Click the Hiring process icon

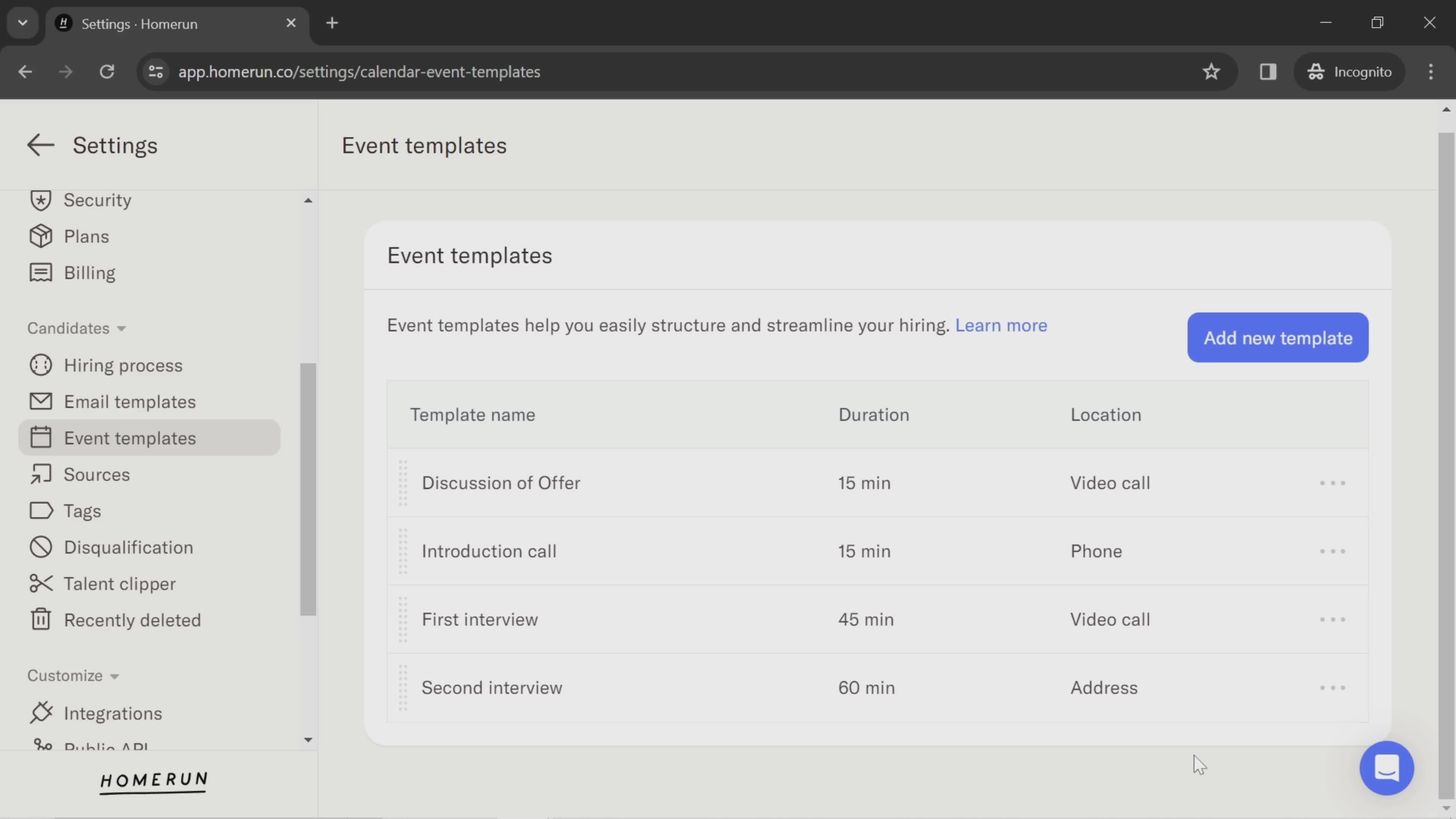tap(40, 365)
